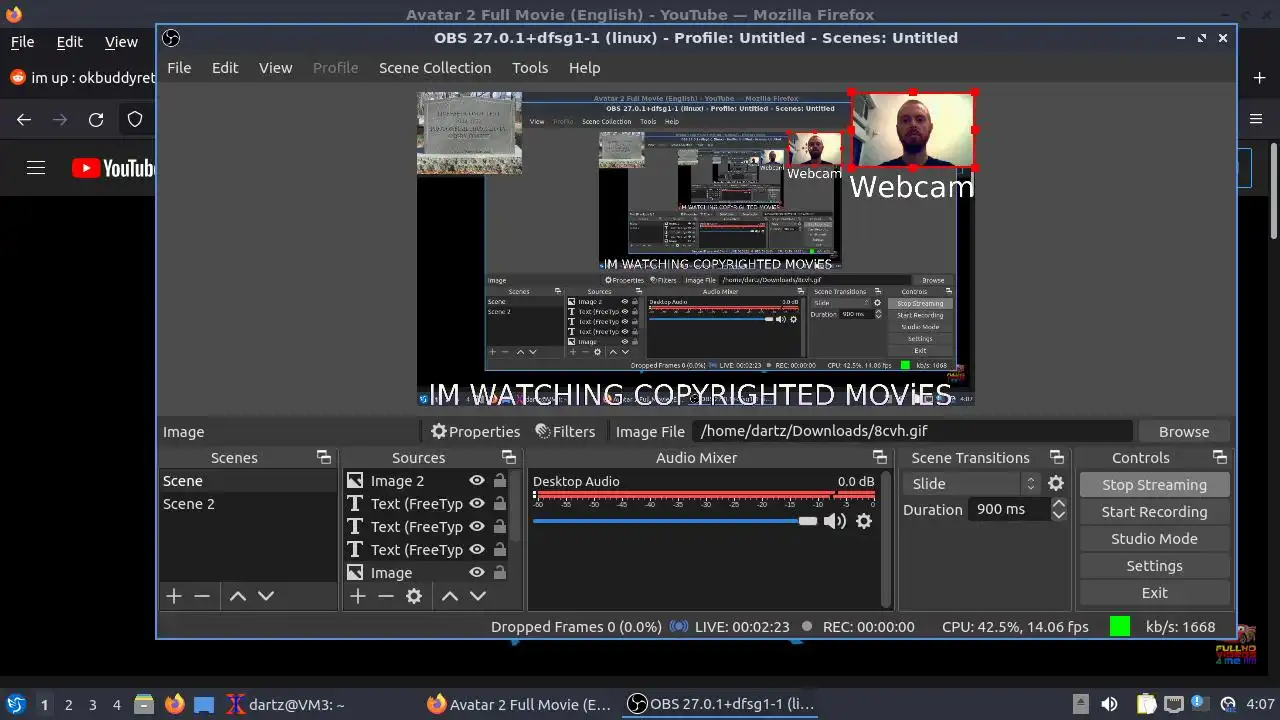Click the Duration 900 ms field
Image resolution: width=1280 pixels, height=720 pixels.
pos(1007,510)
